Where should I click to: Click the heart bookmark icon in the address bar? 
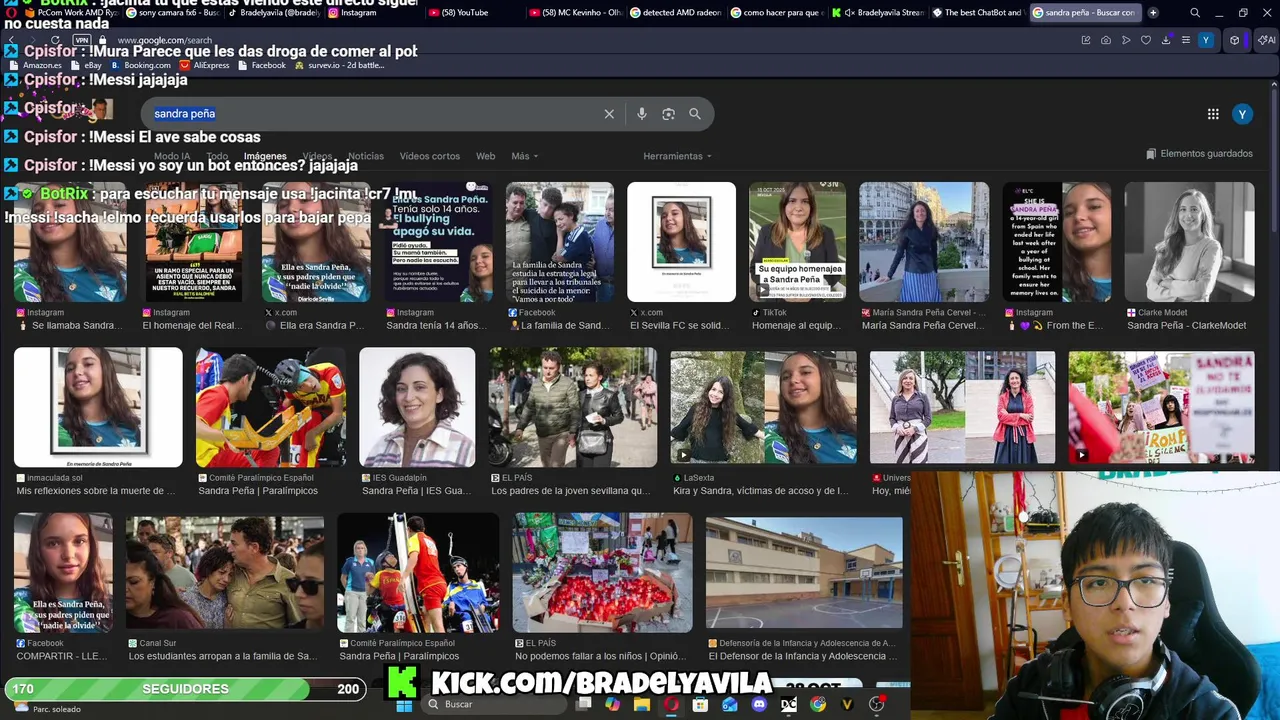pos(1146,40)
